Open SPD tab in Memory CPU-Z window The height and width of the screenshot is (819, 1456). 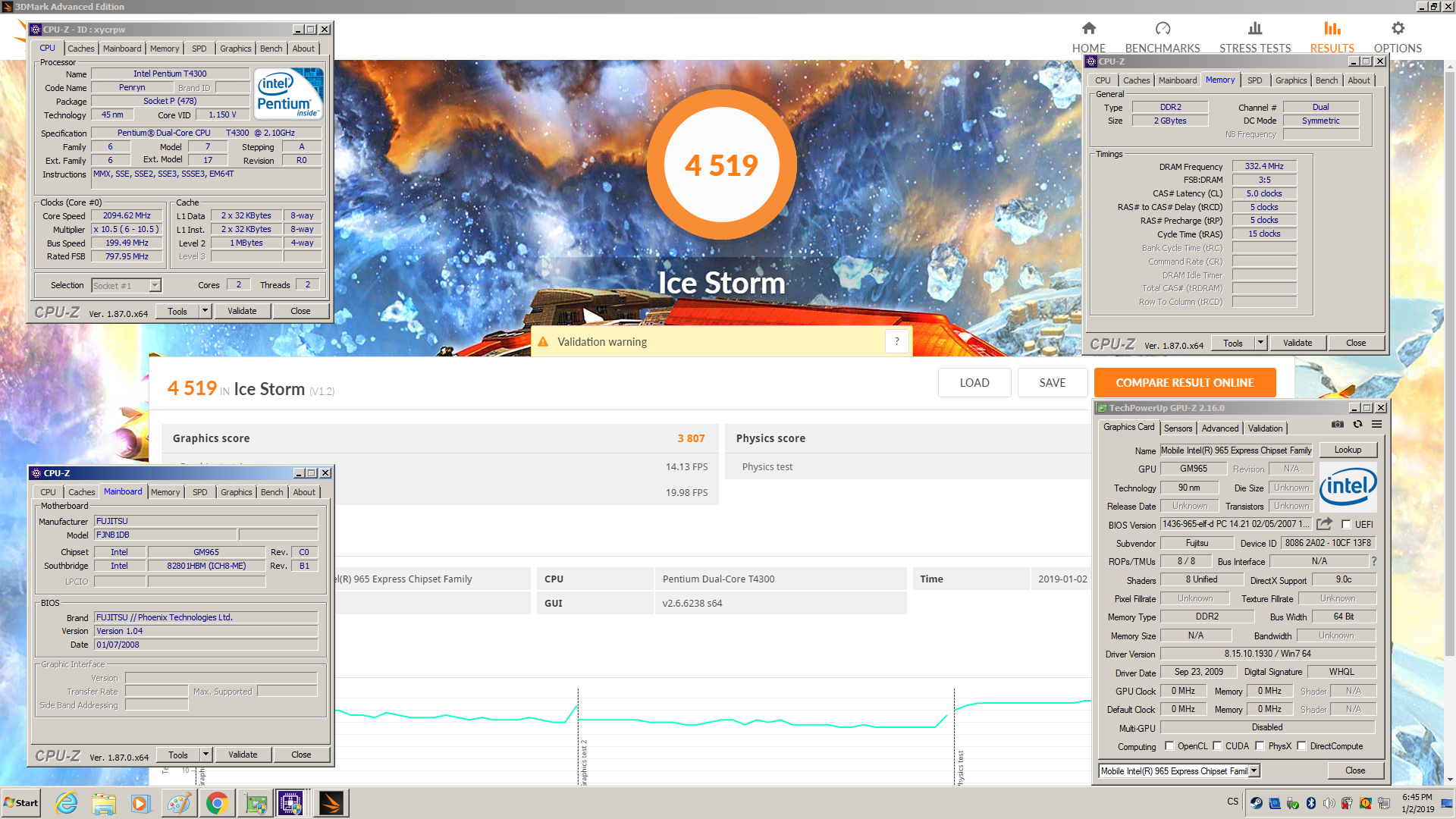click(1255, 80)
